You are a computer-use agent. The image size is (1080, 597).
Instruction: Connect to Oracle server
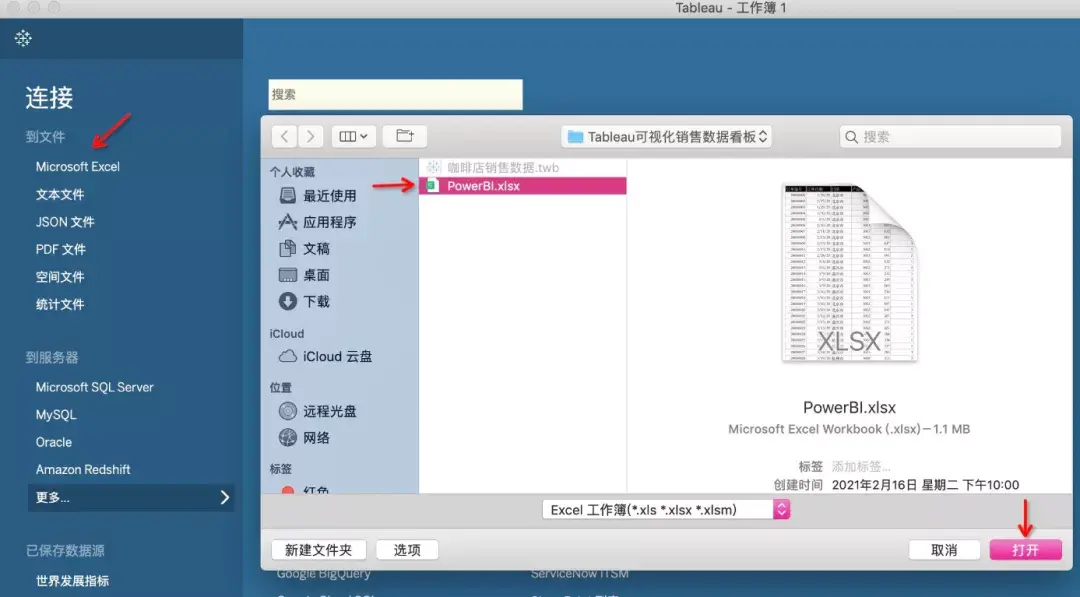click(54, 442)
